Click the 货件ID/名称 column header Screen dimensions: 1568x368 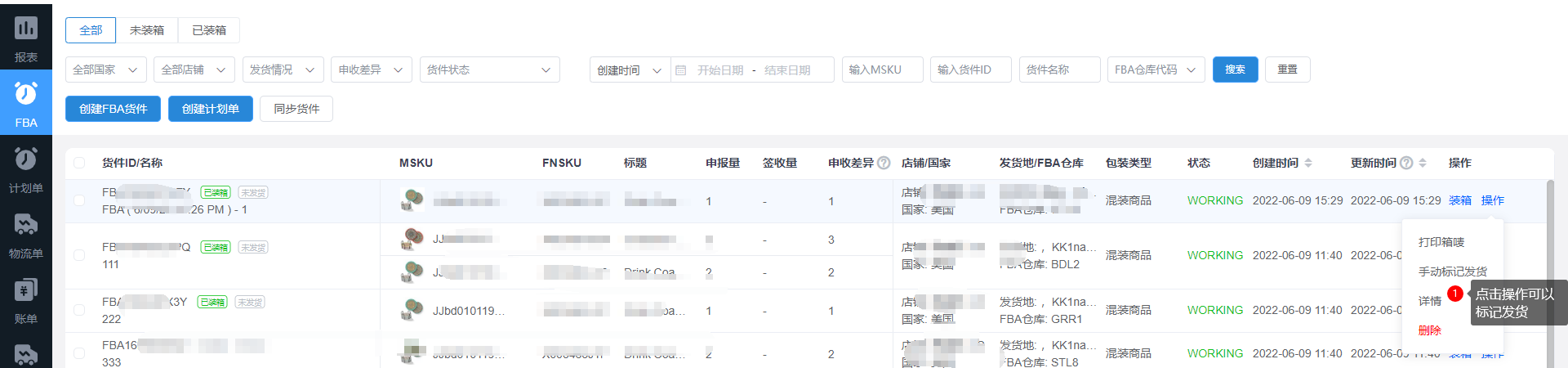[132, 163]
